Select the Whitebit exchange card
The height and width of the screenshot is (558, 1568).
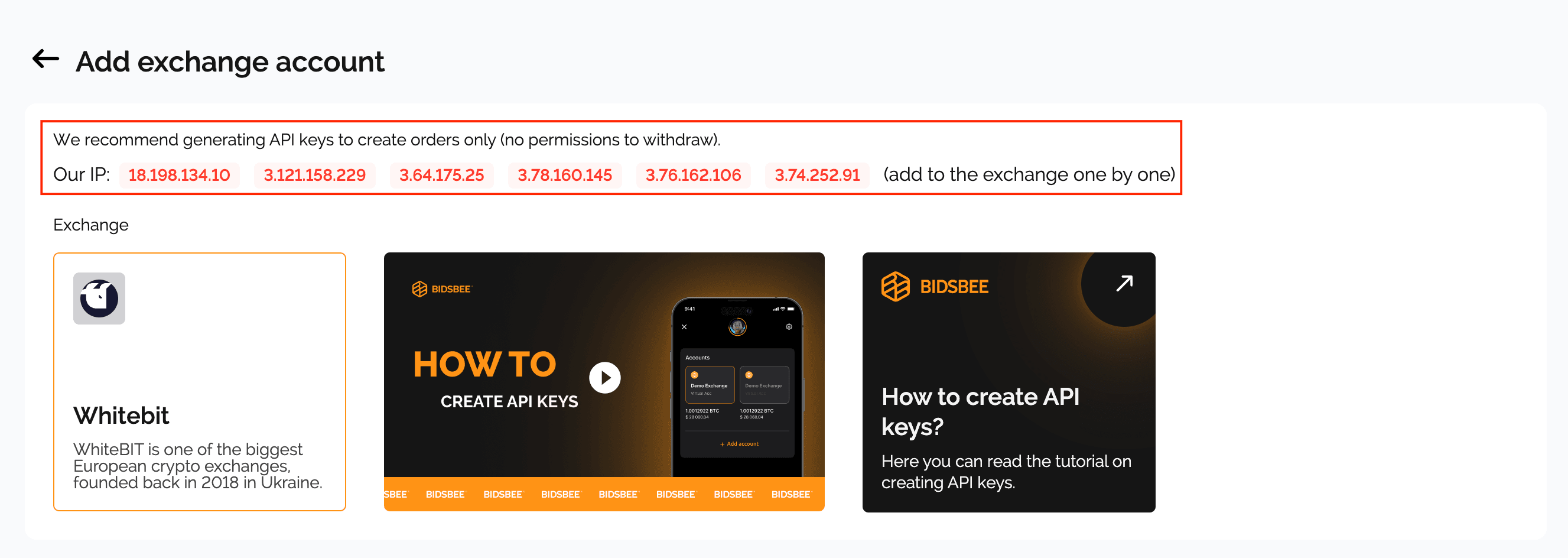tap(200, 382)
